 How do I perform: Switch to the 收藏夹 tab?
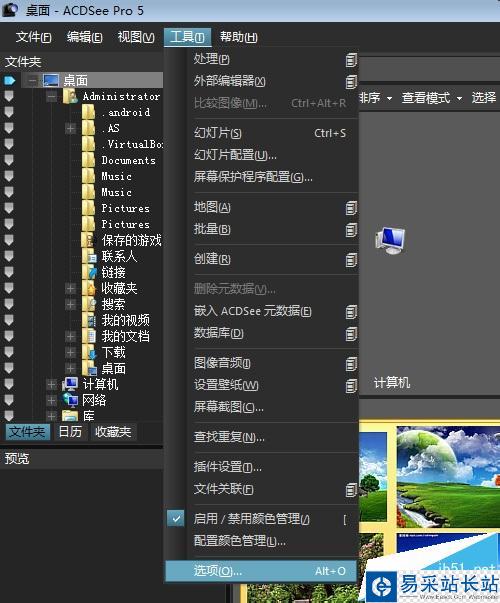[113, 431]
